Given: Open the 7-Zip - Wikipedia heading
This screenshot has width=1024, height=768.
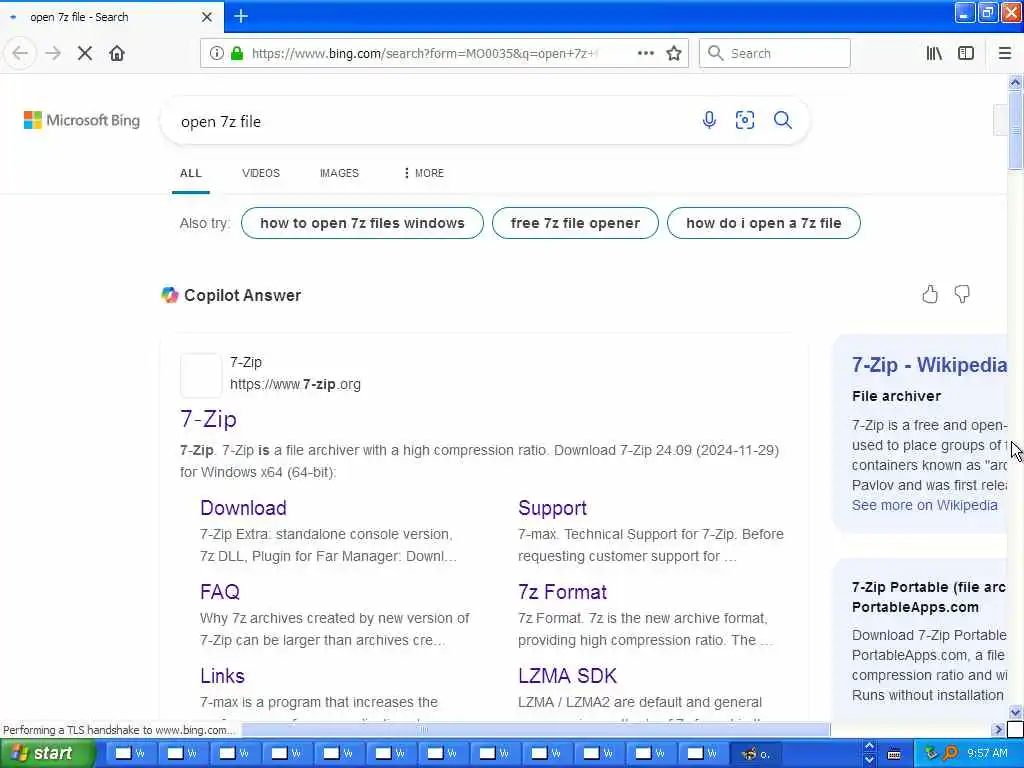Looking at the screenshot, I should tap(929, 364).
